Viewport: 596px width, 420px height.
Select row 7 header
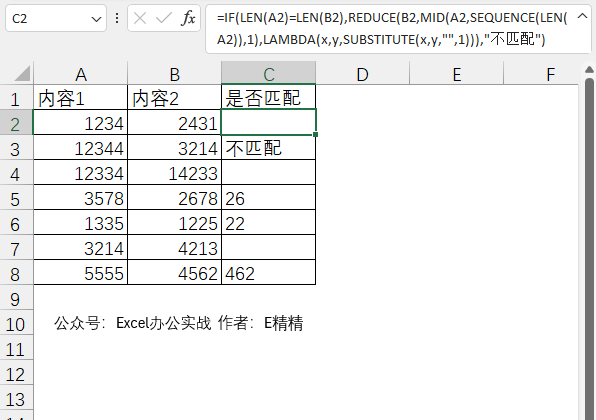click(x=16, y=247)
